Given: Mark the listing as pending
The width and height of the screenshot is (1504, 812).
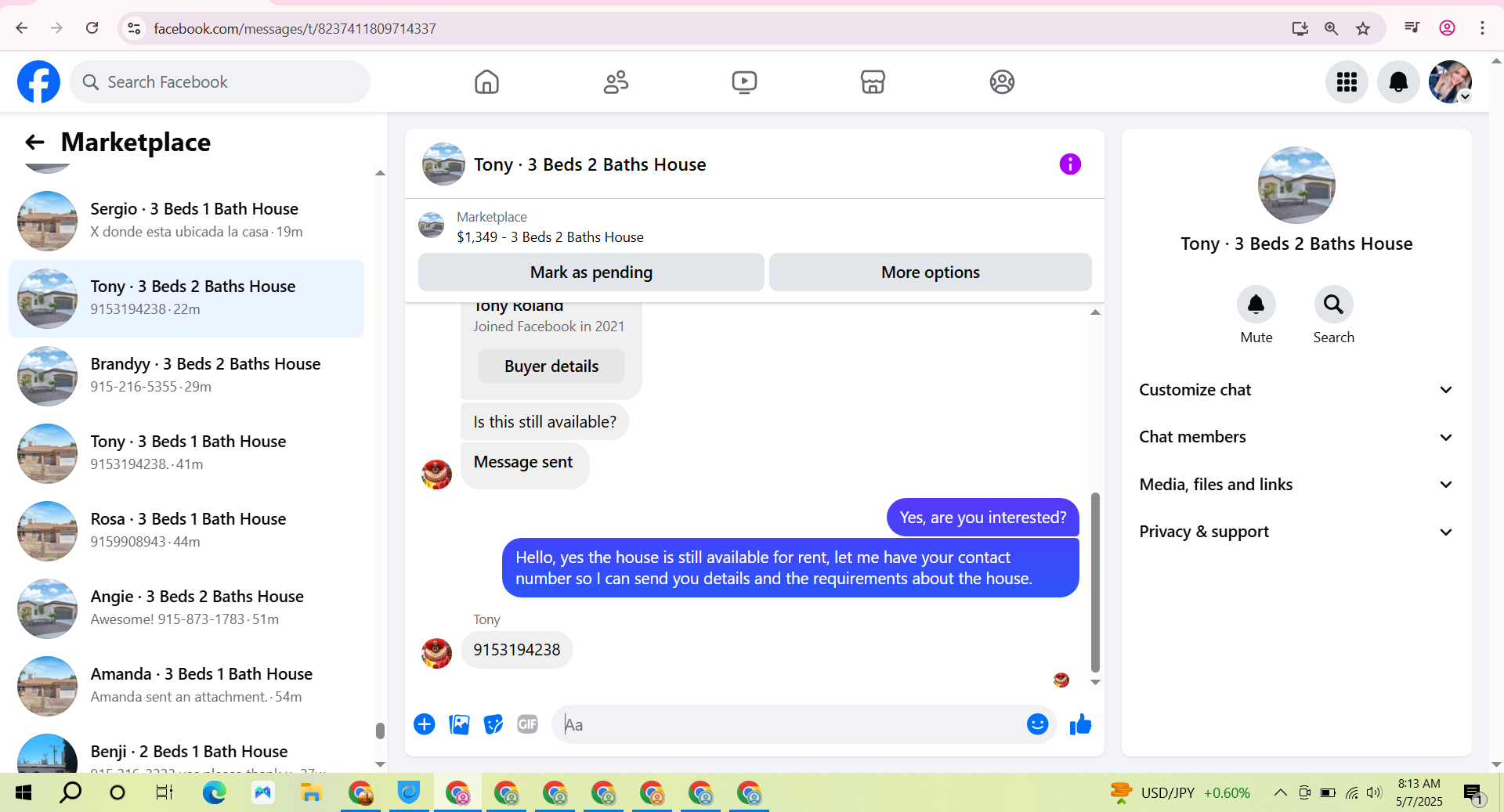Looking at the screenshot, I should pos(591,272).
